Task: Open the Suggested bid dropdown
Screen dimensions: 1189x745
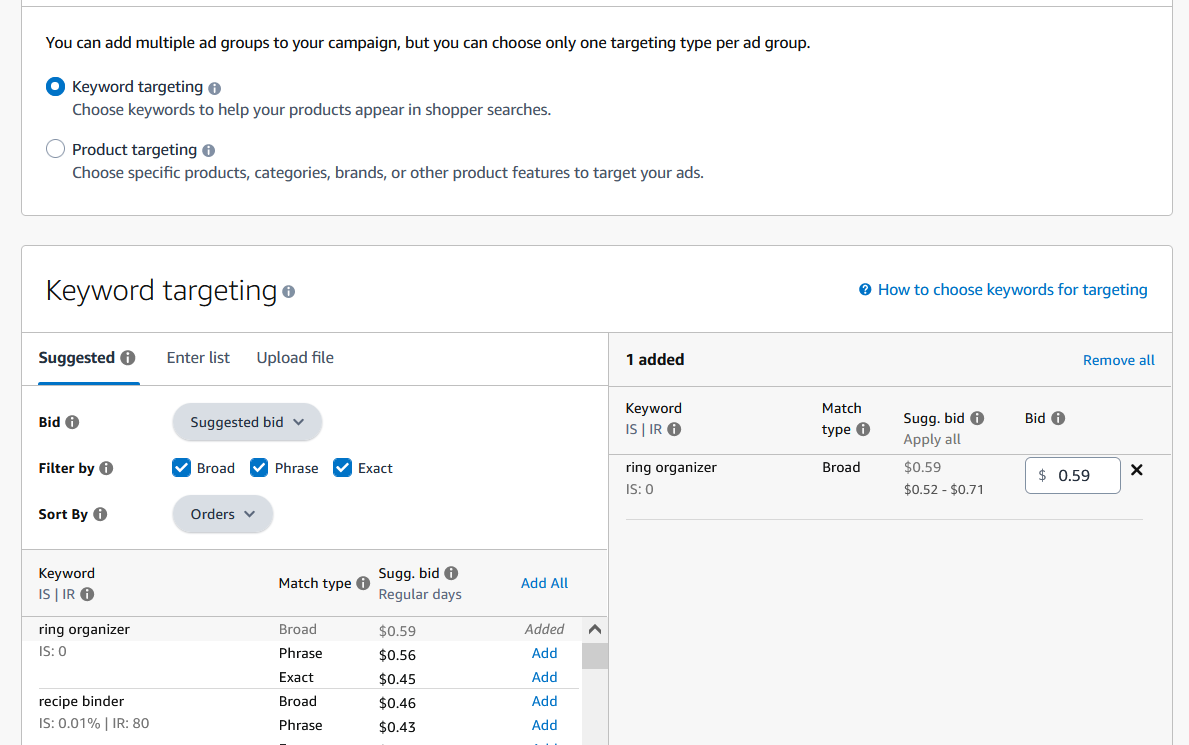Action: tap(246, 422)
